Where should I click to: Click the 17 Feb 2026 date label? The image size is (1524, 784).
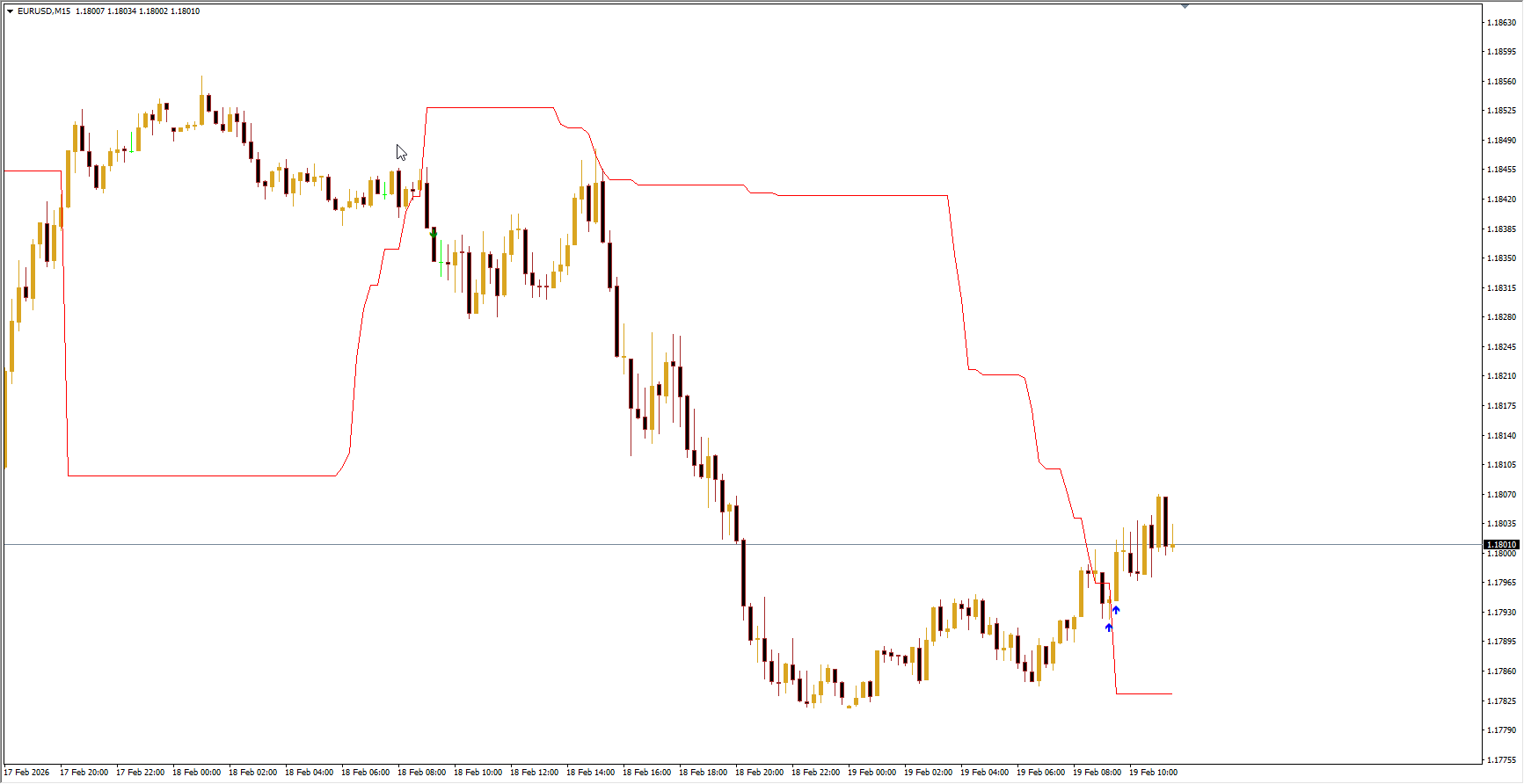click(27, 773)
